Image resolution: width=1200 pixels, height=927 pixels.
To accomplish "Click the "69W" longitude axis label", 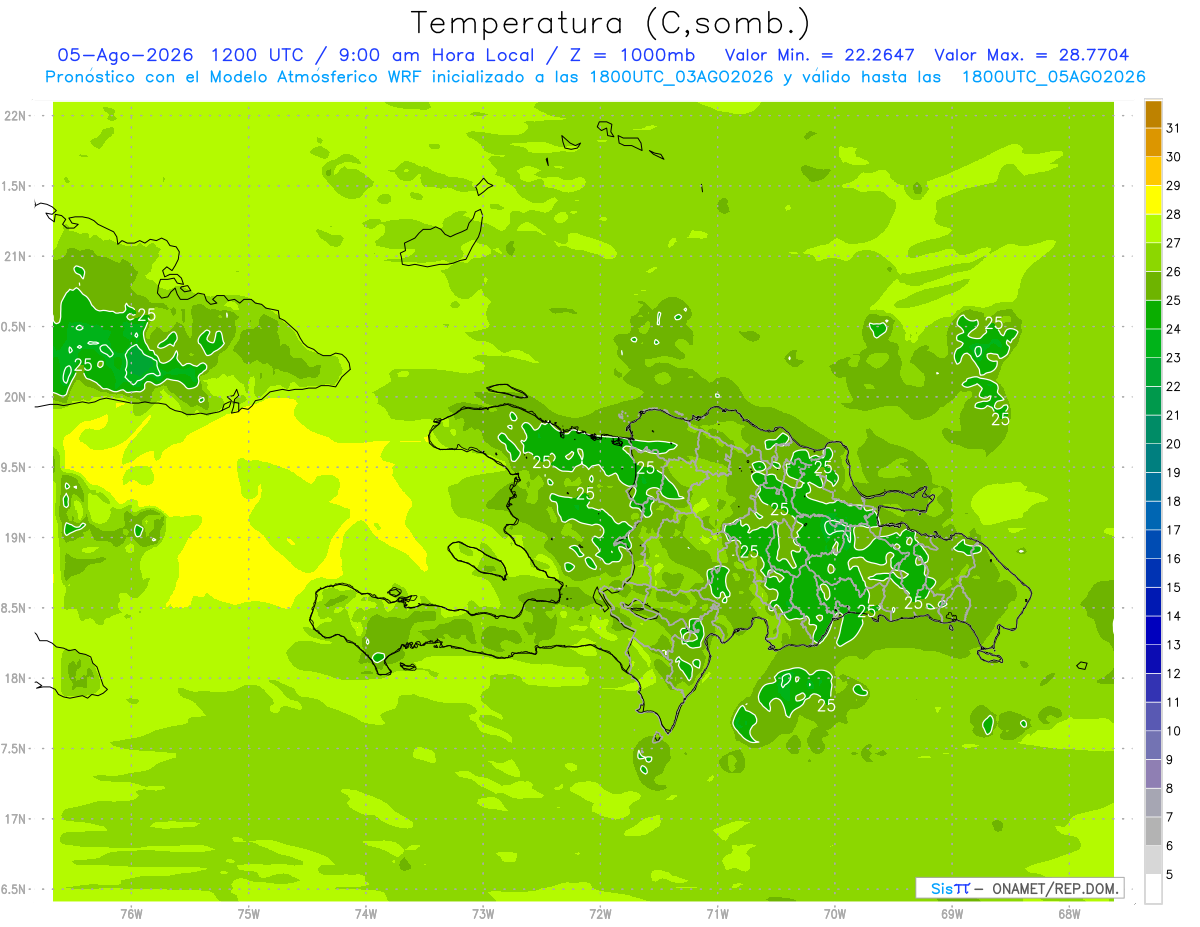I will [x=952, y=913].
